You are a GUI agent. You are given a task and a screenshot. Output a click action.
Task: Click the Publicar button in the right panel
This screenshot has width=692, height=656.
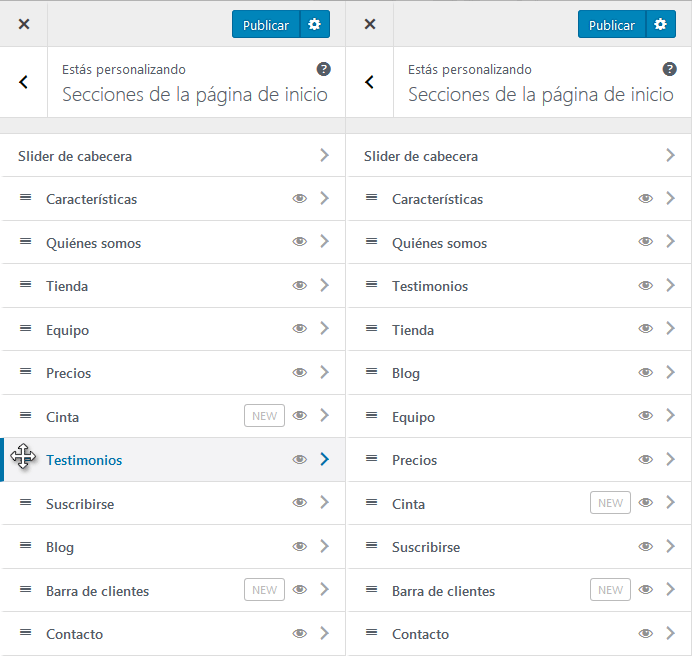pyautogui.click(x=612, y=25)
